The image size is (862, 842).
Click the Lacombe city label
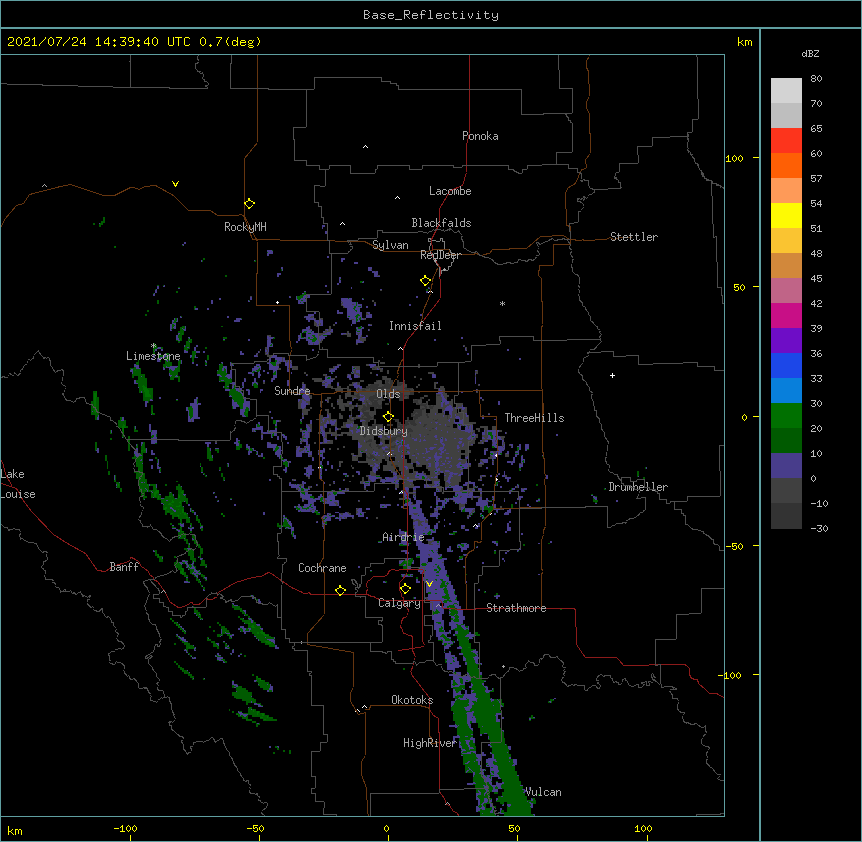[x=450, y=191]
